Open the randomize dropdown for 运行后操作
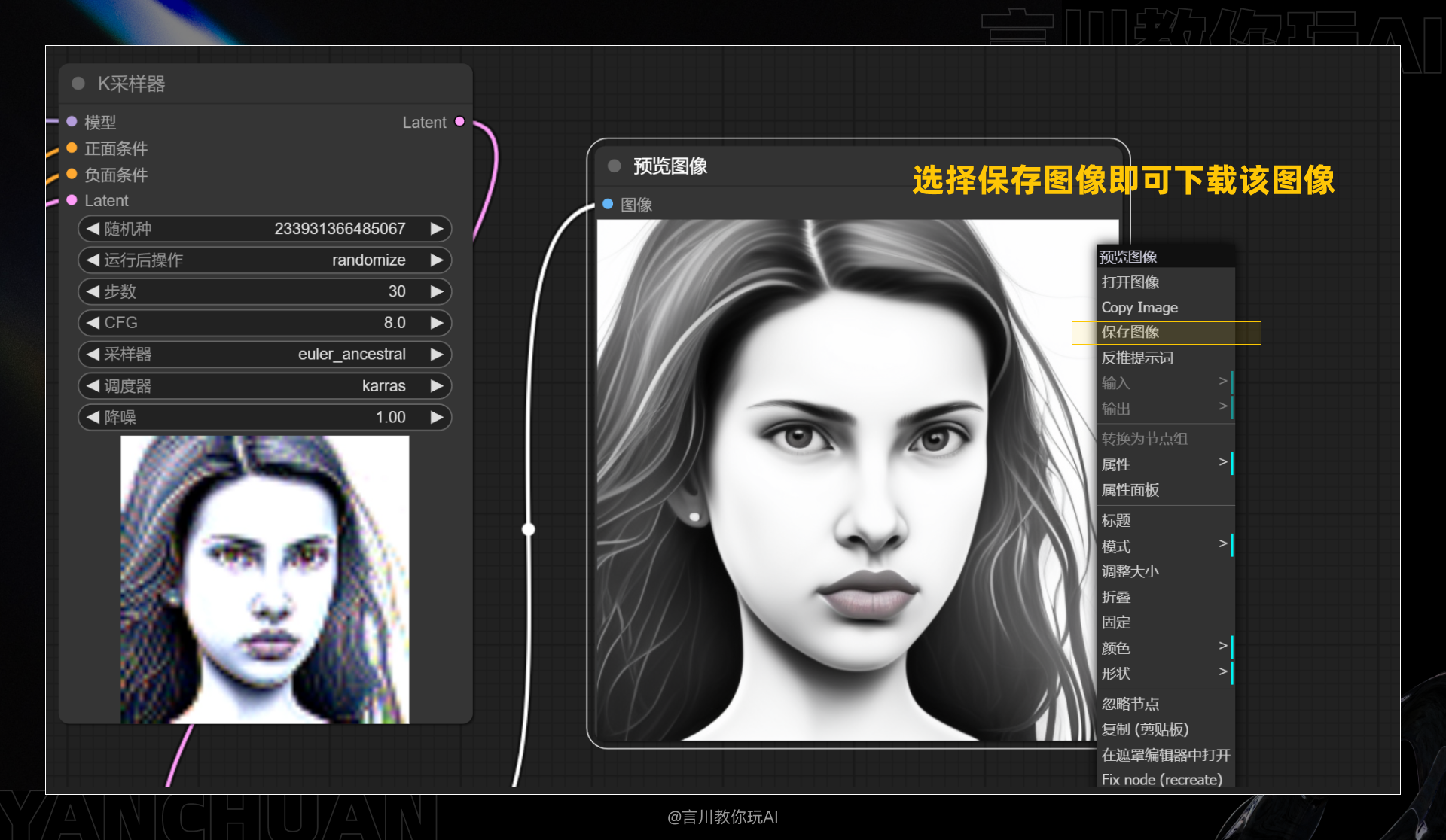Screen dimensions: 1446x840 point(369,260)
